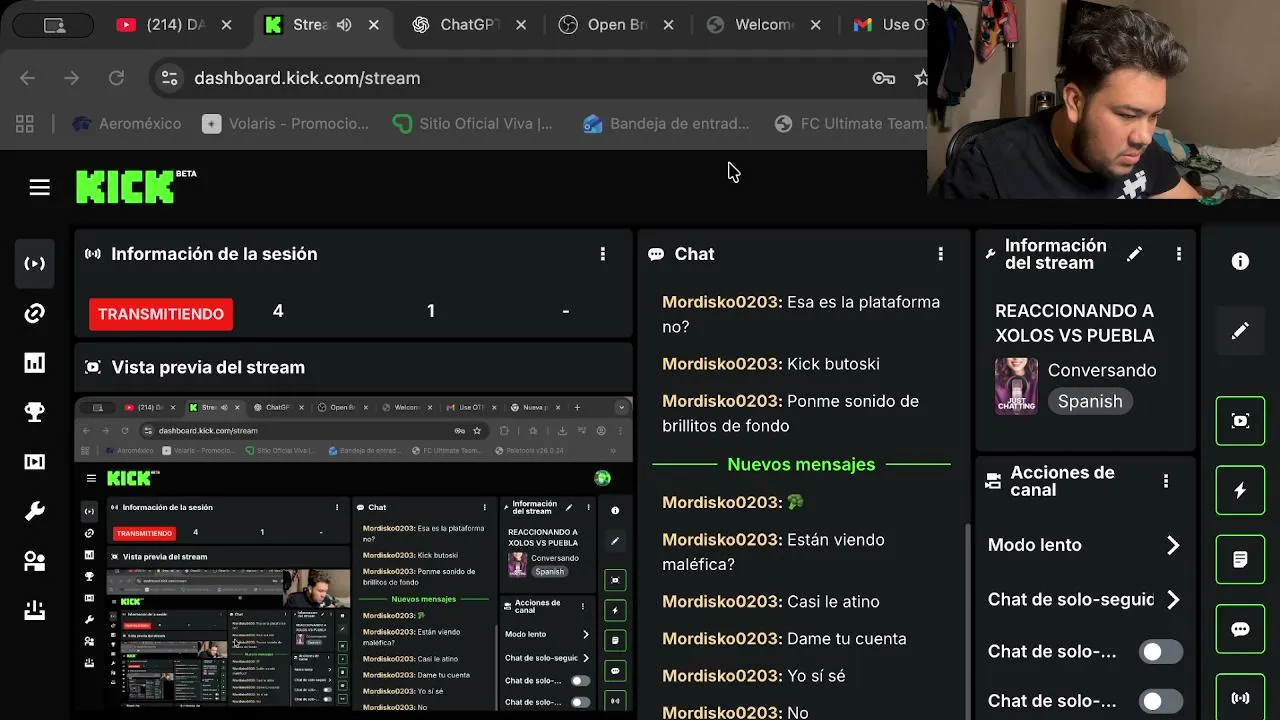The width and height of the screenshot is (1280, 720).
Task: Open the Kick hamburger navigation menu
Action: [39, 187]
